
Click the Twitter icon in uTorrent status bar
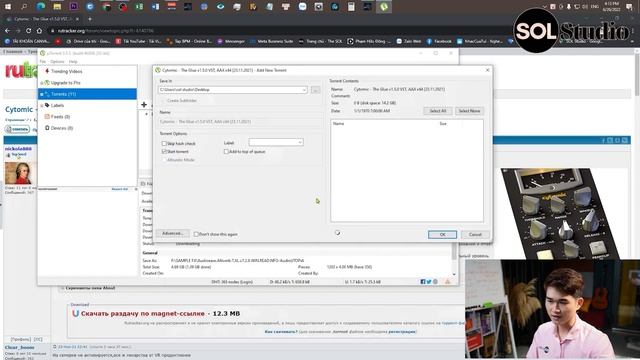(429, 282)
